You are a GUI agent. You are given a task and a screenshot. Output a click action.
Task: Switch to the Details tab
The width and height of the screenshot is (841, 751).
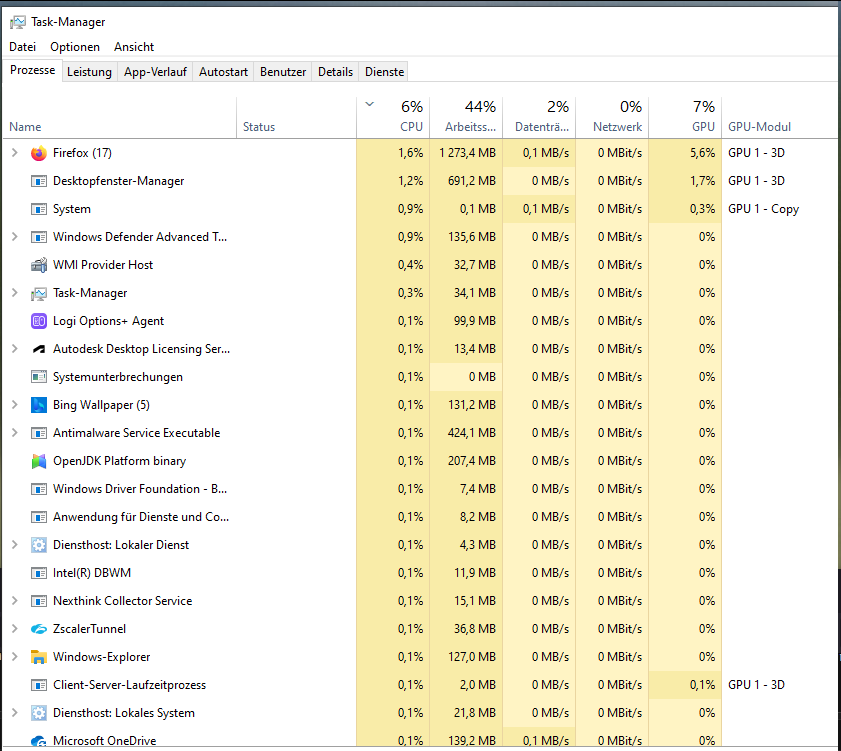335,72
